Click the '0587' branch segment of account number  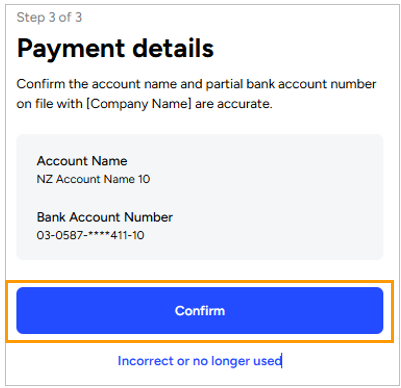click(69, 235)
